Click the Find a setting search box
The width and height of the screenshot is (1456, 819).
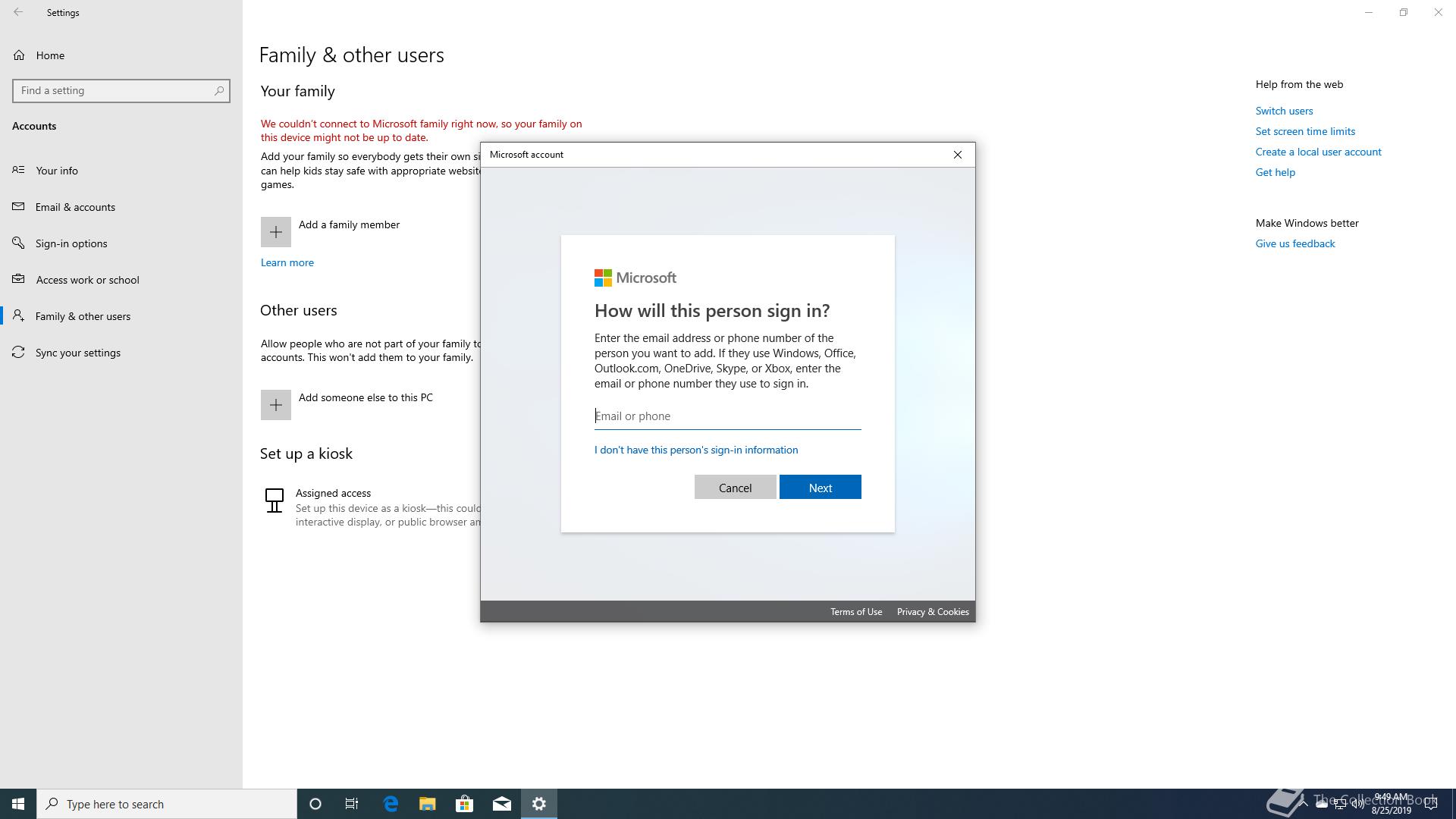pos(115,90)
